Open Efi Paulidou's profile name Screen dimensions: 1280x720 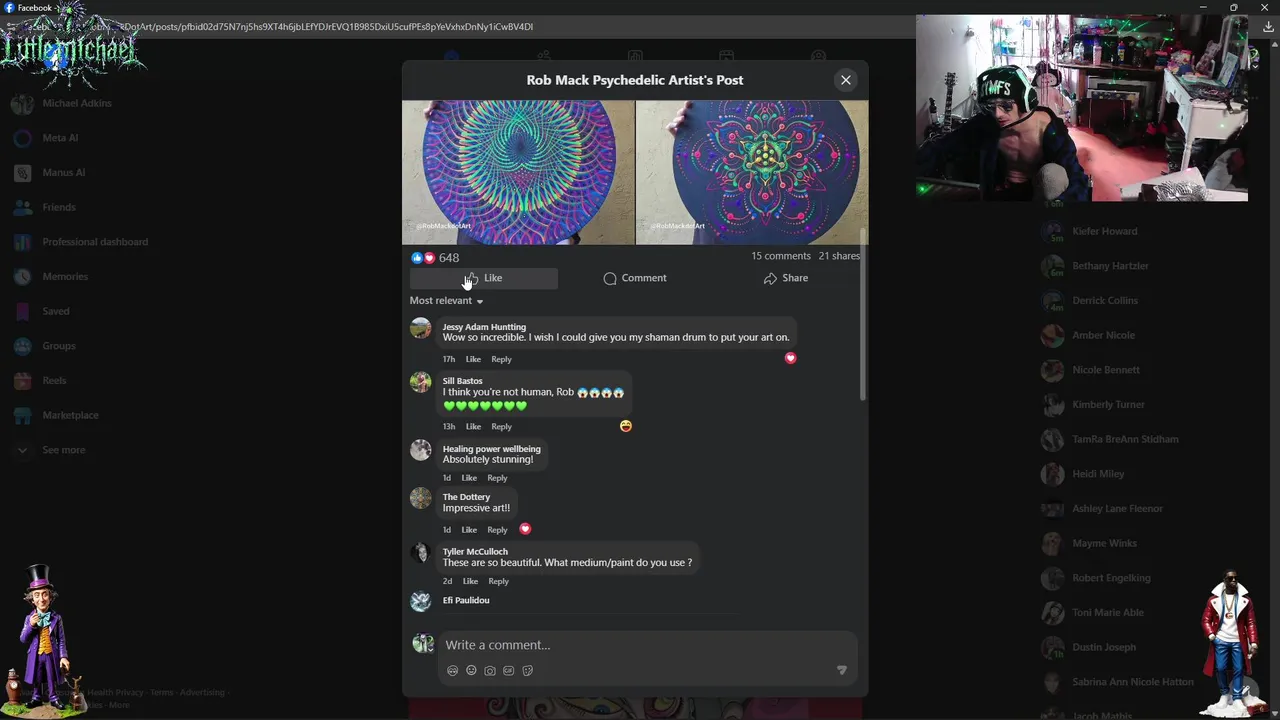coord(466,600)
